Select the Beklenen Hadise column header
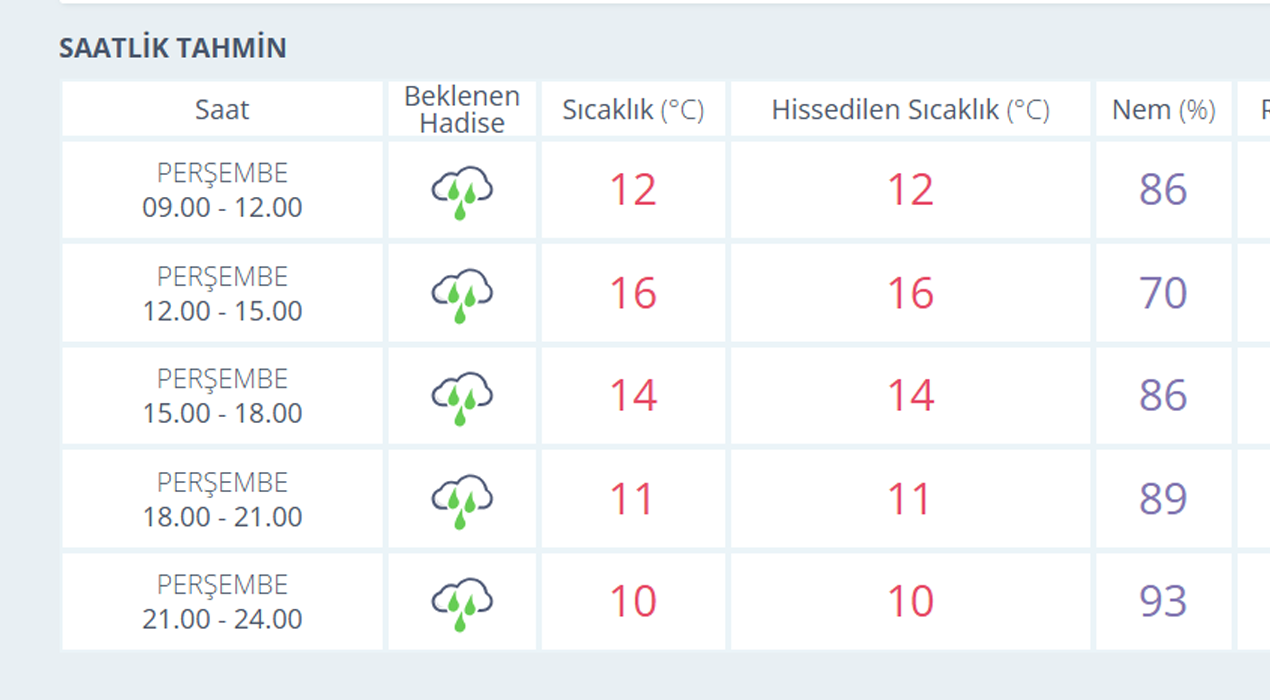This screenshot has height=700, width=1270. (x=462, y=110)
